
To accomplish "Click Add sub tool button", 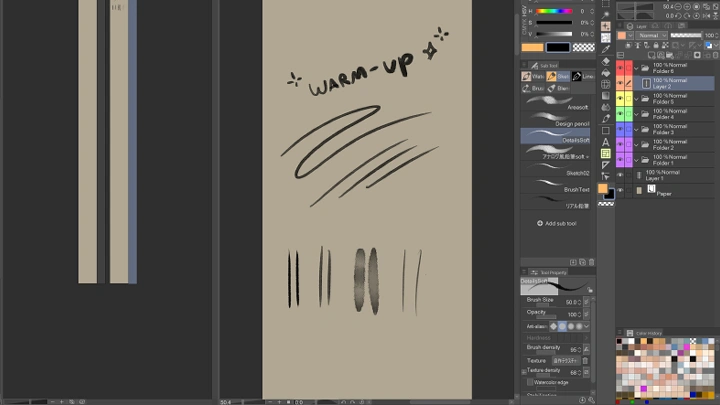I will coord(557,224).
